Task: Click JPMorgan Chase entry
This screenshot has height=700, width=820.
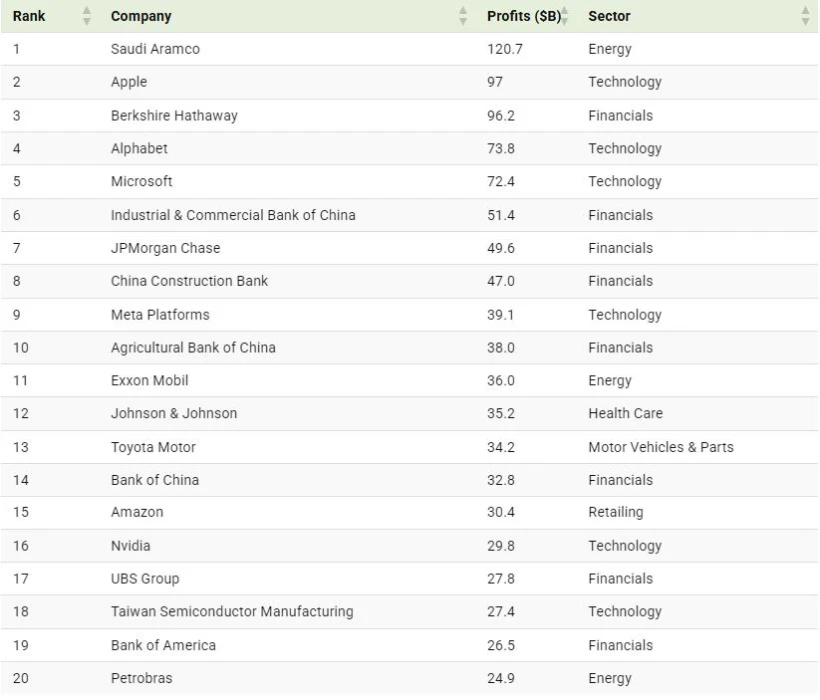Action: 165,248
